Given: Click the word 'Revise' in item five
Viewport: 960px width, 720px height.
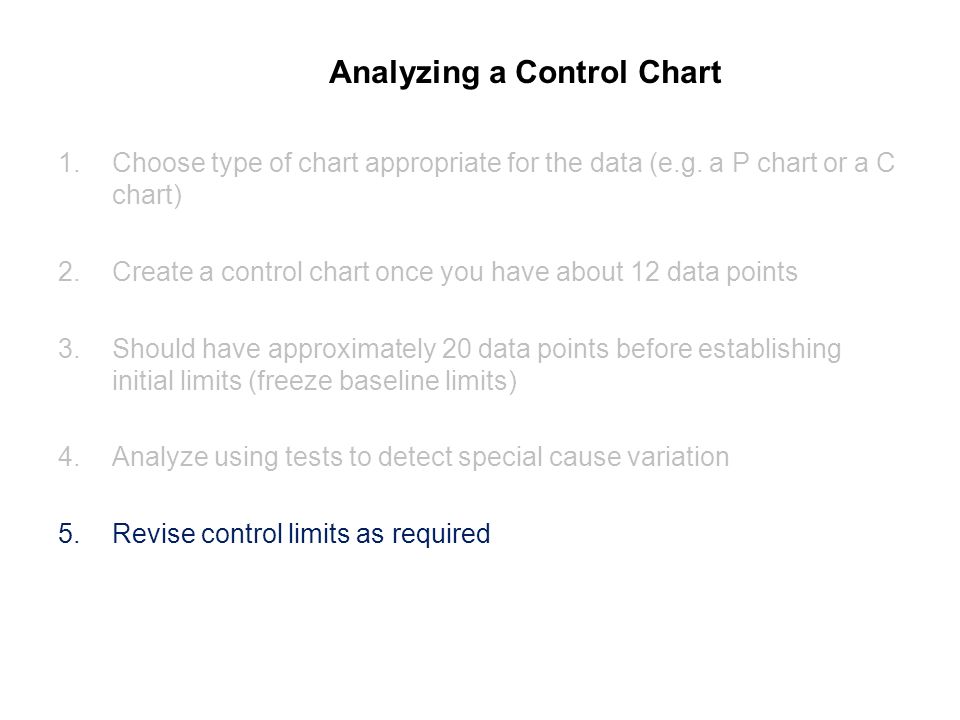Looking at the screenshot, I should (x=153, y=533).
